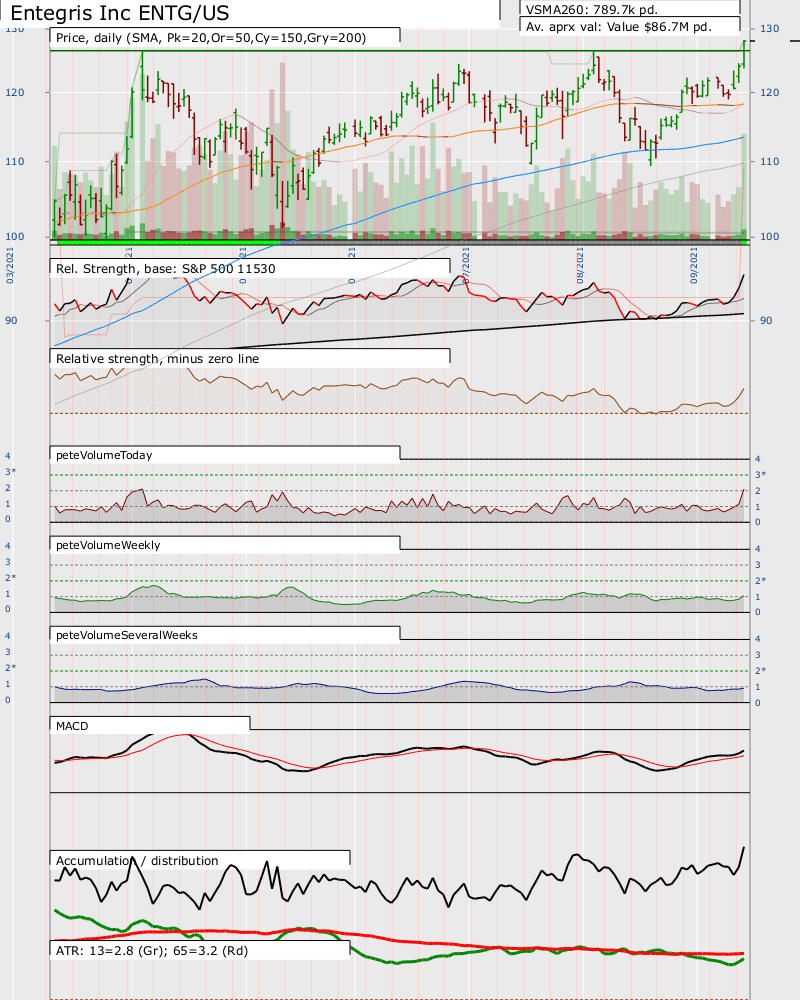The width and height of the screenshot is (800, 1000).
Task: Click the Entegris Inc ENTG/US chart title
Action: [x=119, y=12]
